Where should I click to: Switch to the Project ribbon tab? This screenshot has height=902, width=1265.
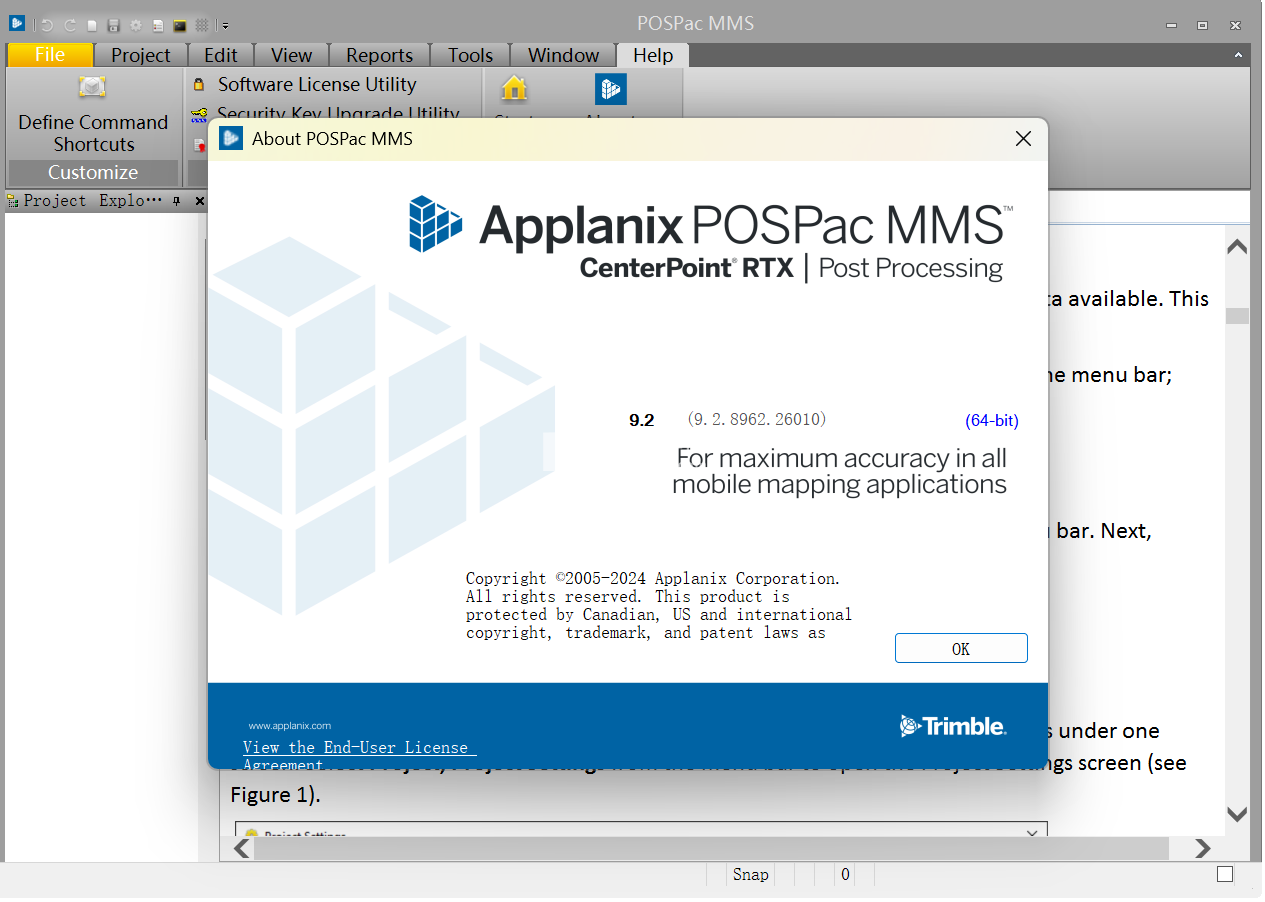coord(141,55)
